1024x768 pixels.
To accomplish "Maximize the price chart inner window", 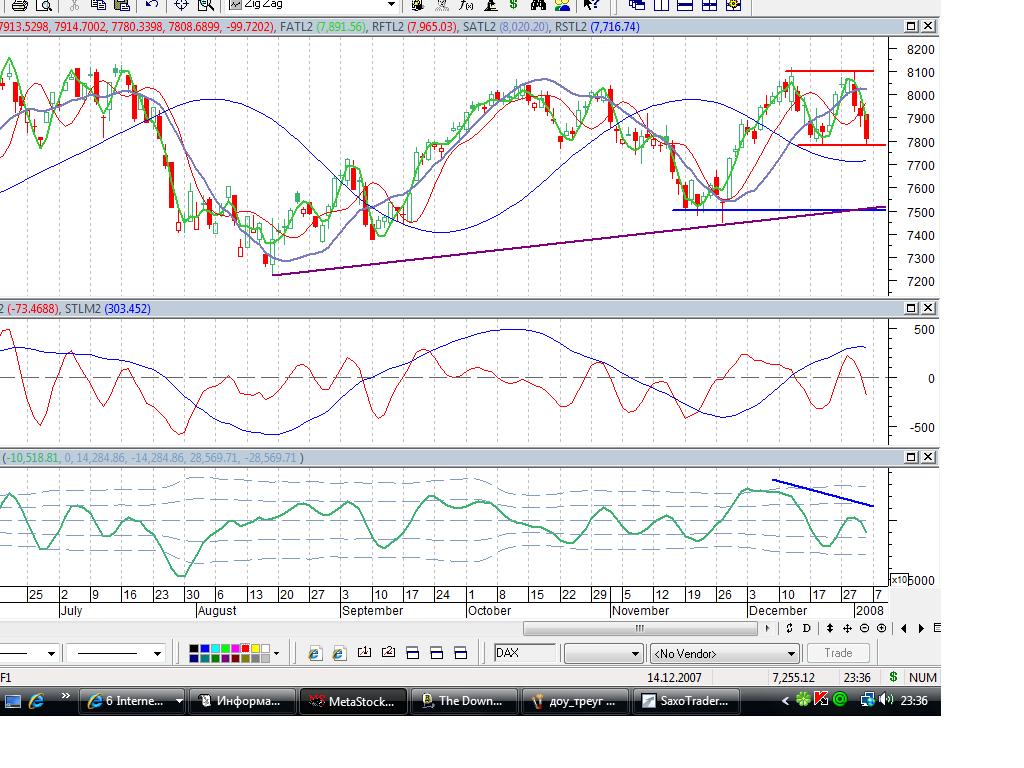I will tap(911, 26).
